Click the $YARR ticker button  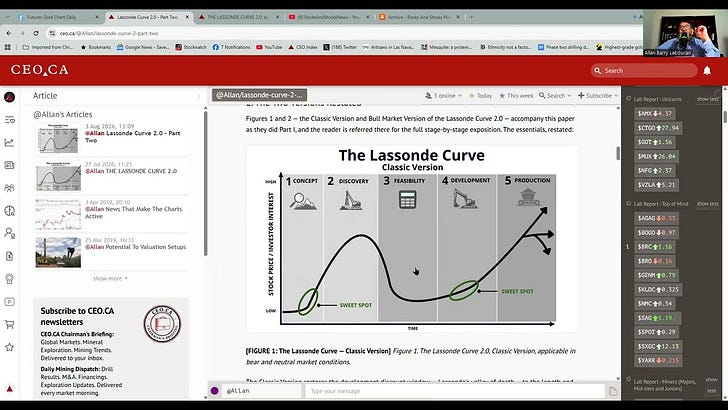658,360
